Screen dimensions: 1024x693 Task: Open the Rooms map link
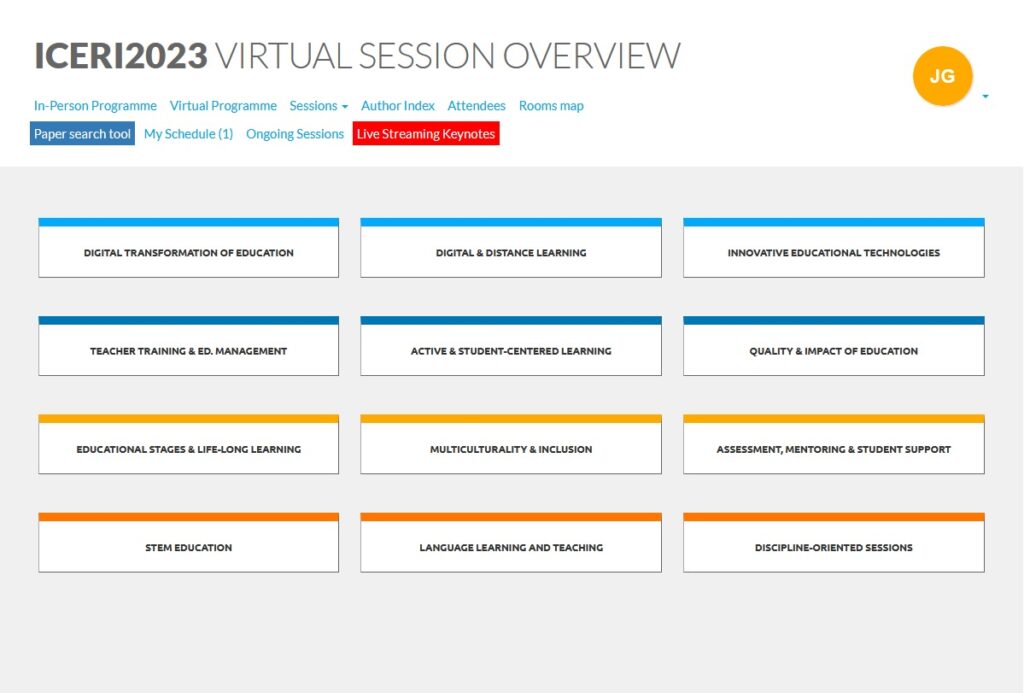pos(551,106)
